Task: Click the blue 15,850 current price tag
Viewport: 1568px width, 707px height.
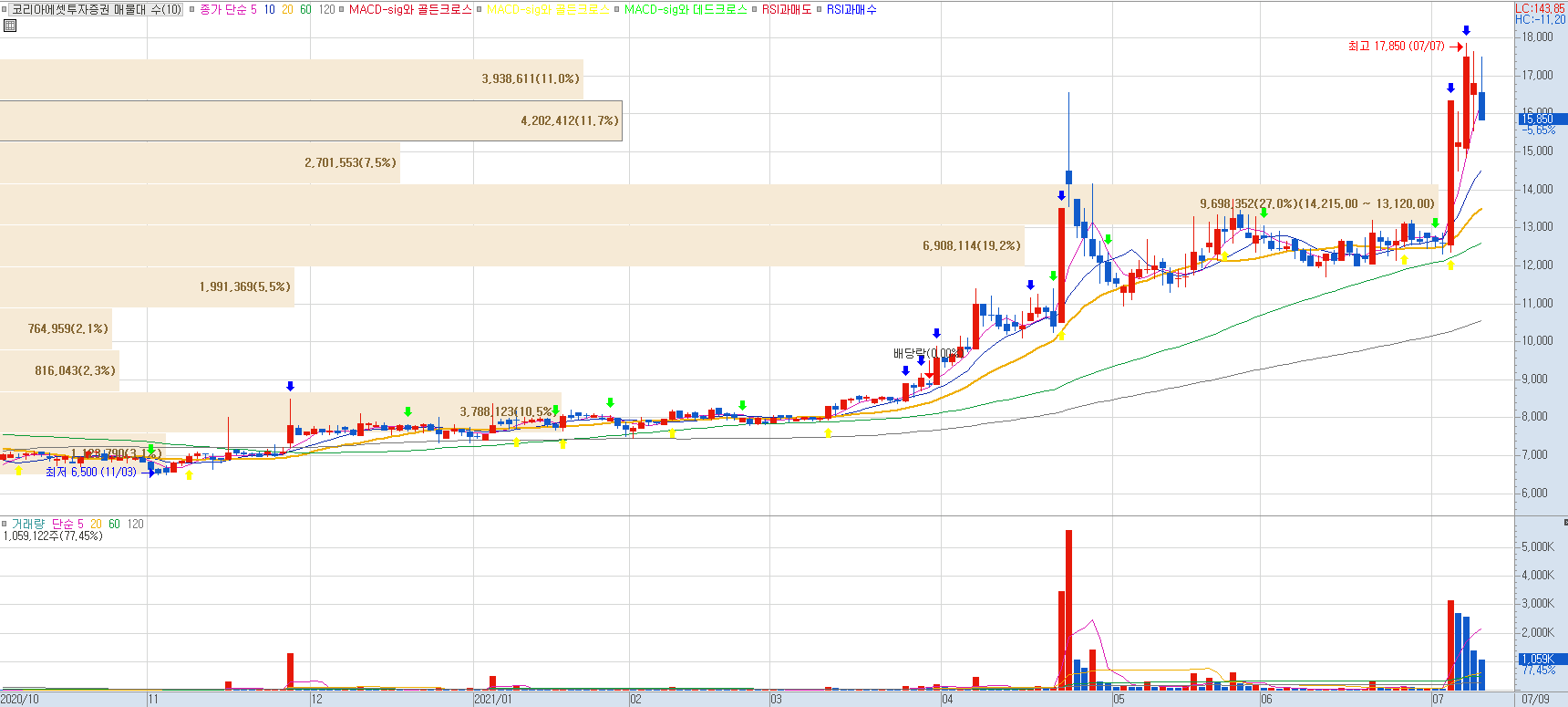Action: coord(1542,119)
